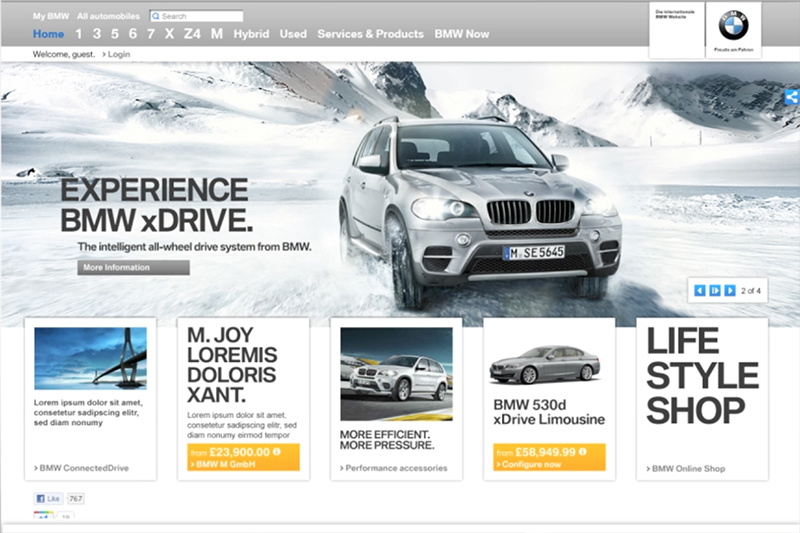
Task: Click the search magnifier icon
Action: (156, 16)
